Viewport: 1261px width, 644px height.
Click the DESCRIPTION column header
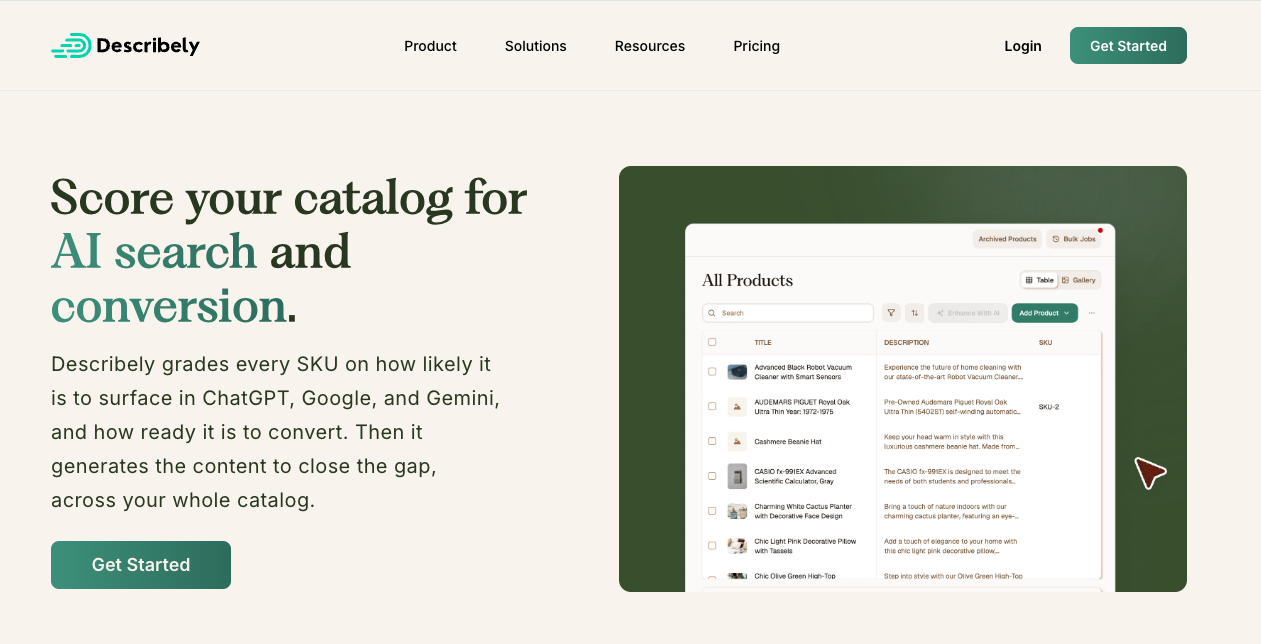click(906, 342)
